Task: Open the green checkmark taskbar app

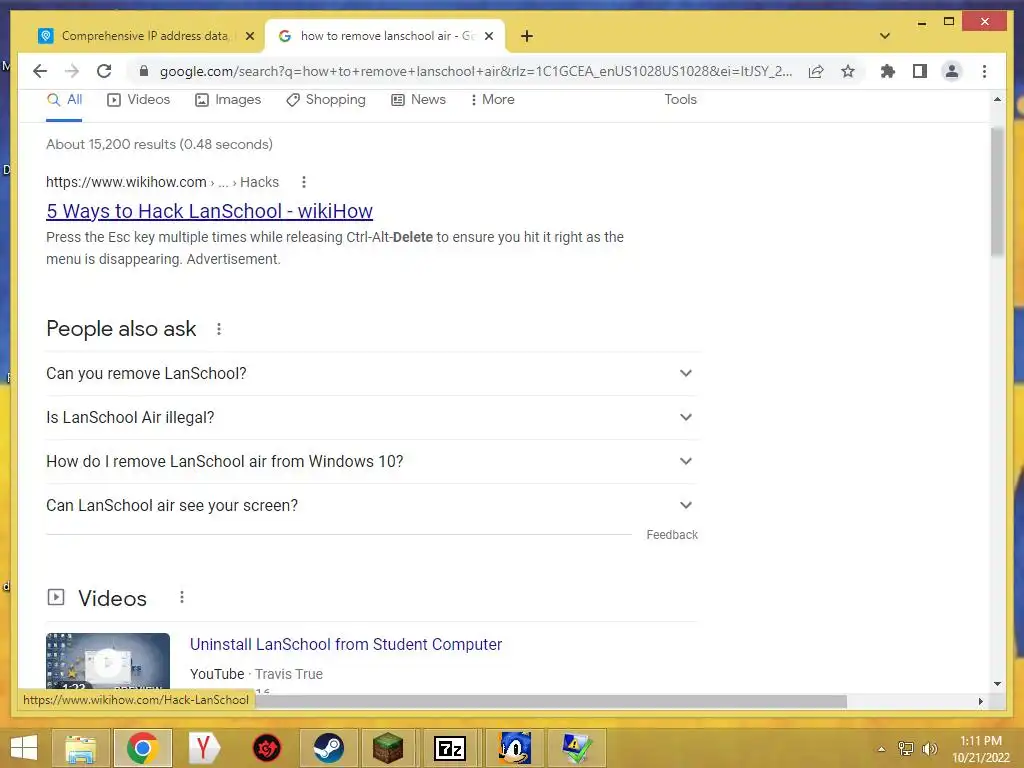Action: [577, 748]
